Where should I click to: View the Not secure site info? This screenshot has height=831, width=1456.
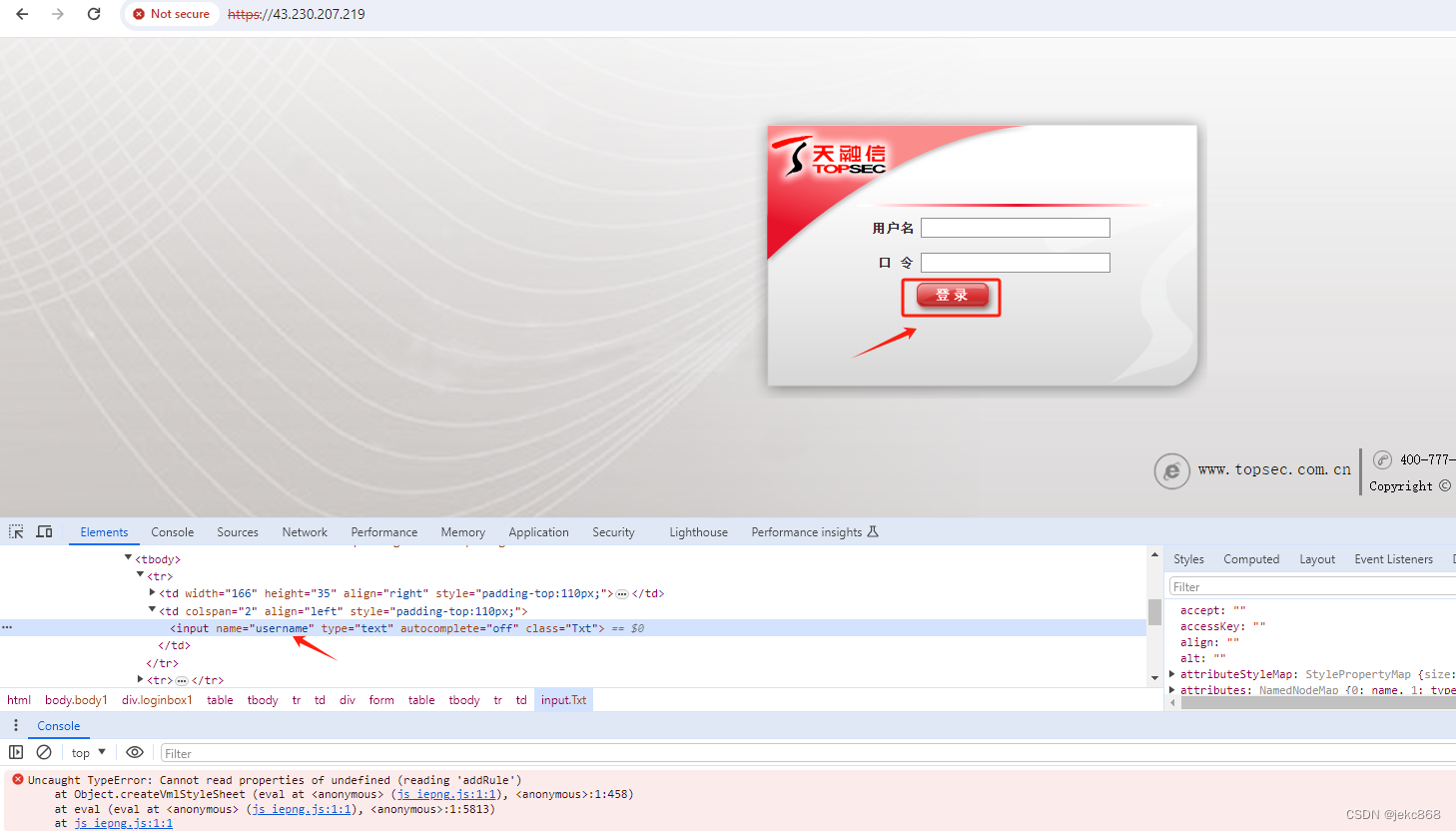coord(171,14)
